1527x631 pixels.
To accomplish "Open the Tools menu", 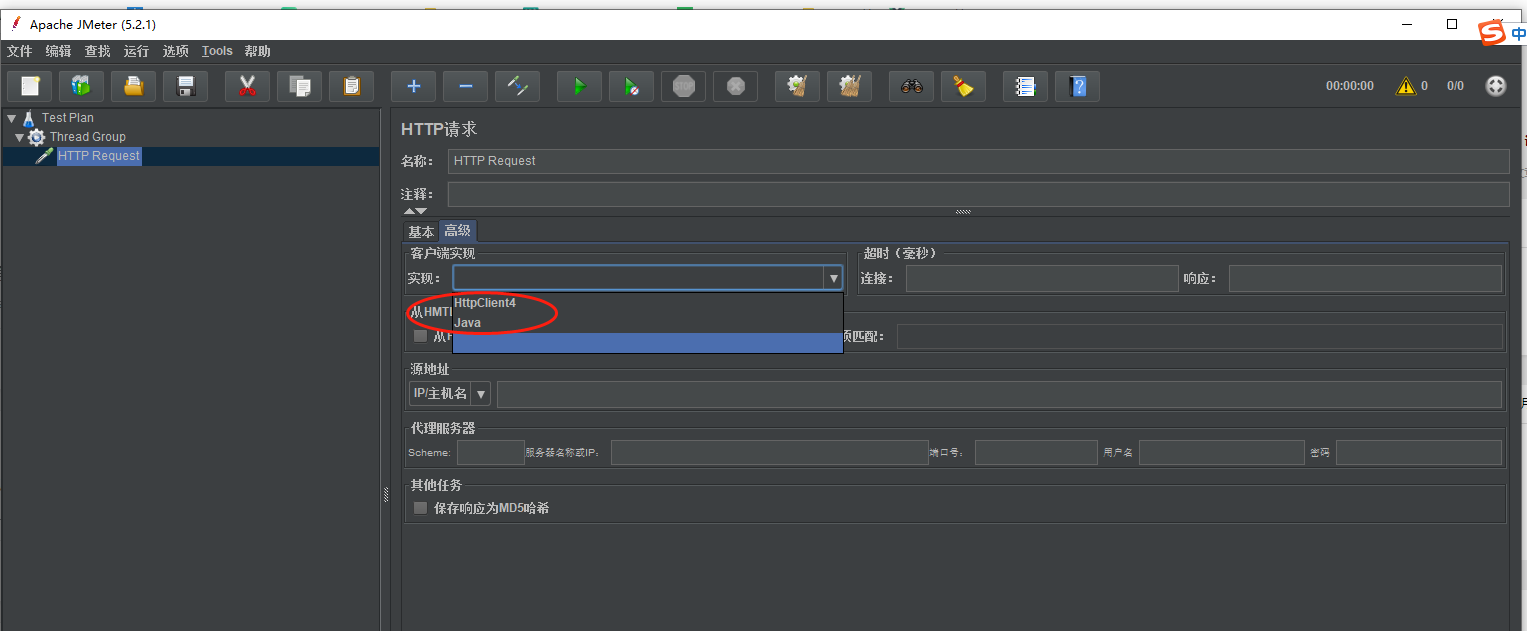I will coord(217,51).
